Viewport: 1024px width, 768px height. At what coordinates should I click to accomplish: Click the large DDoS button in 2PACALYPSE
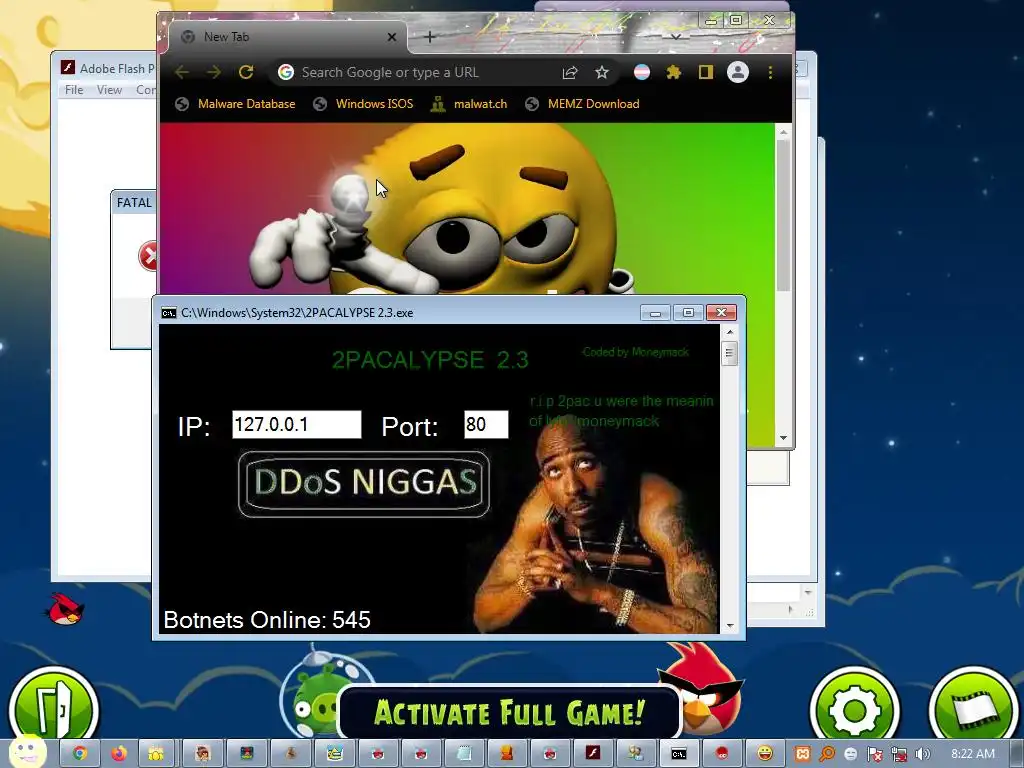364,484
